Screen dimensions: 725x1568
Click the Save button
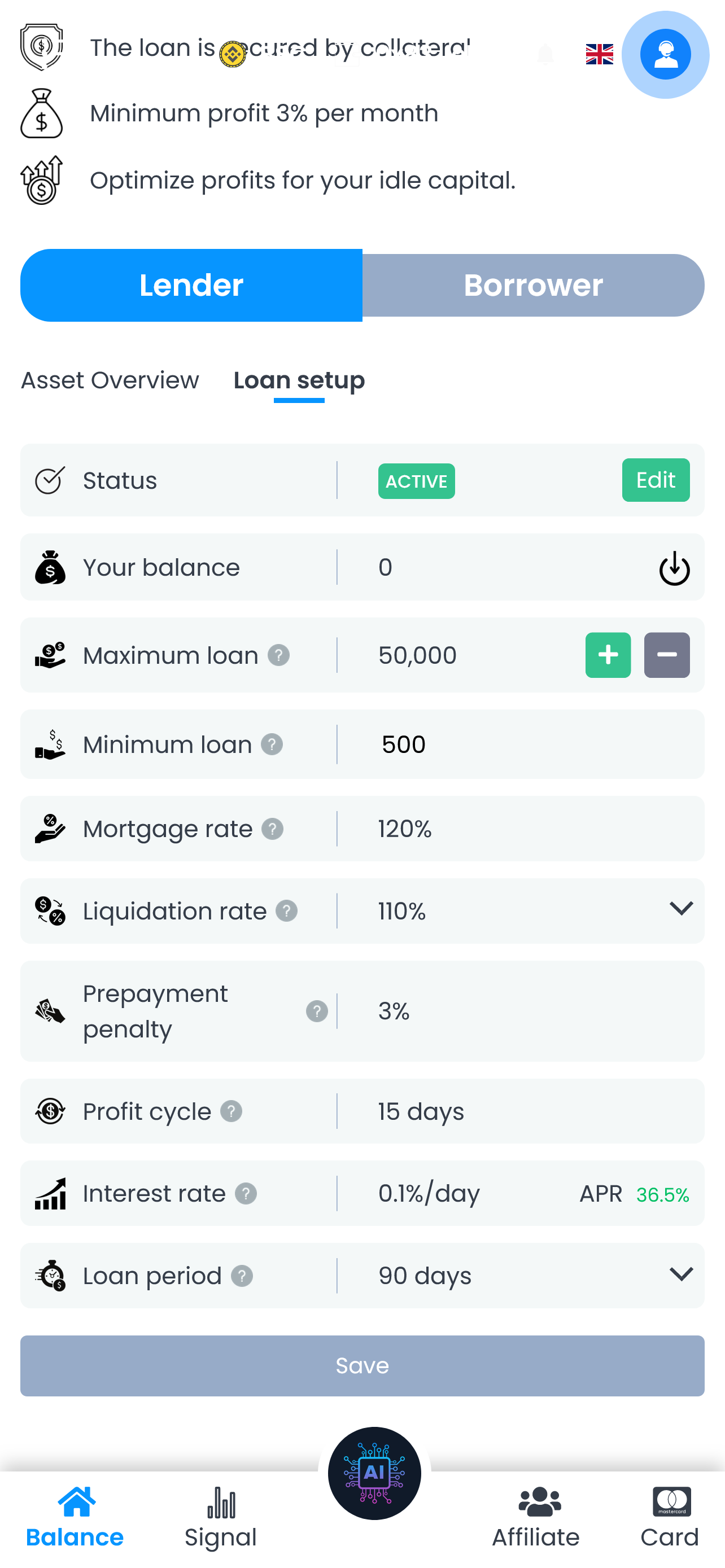click(362, 1365)
